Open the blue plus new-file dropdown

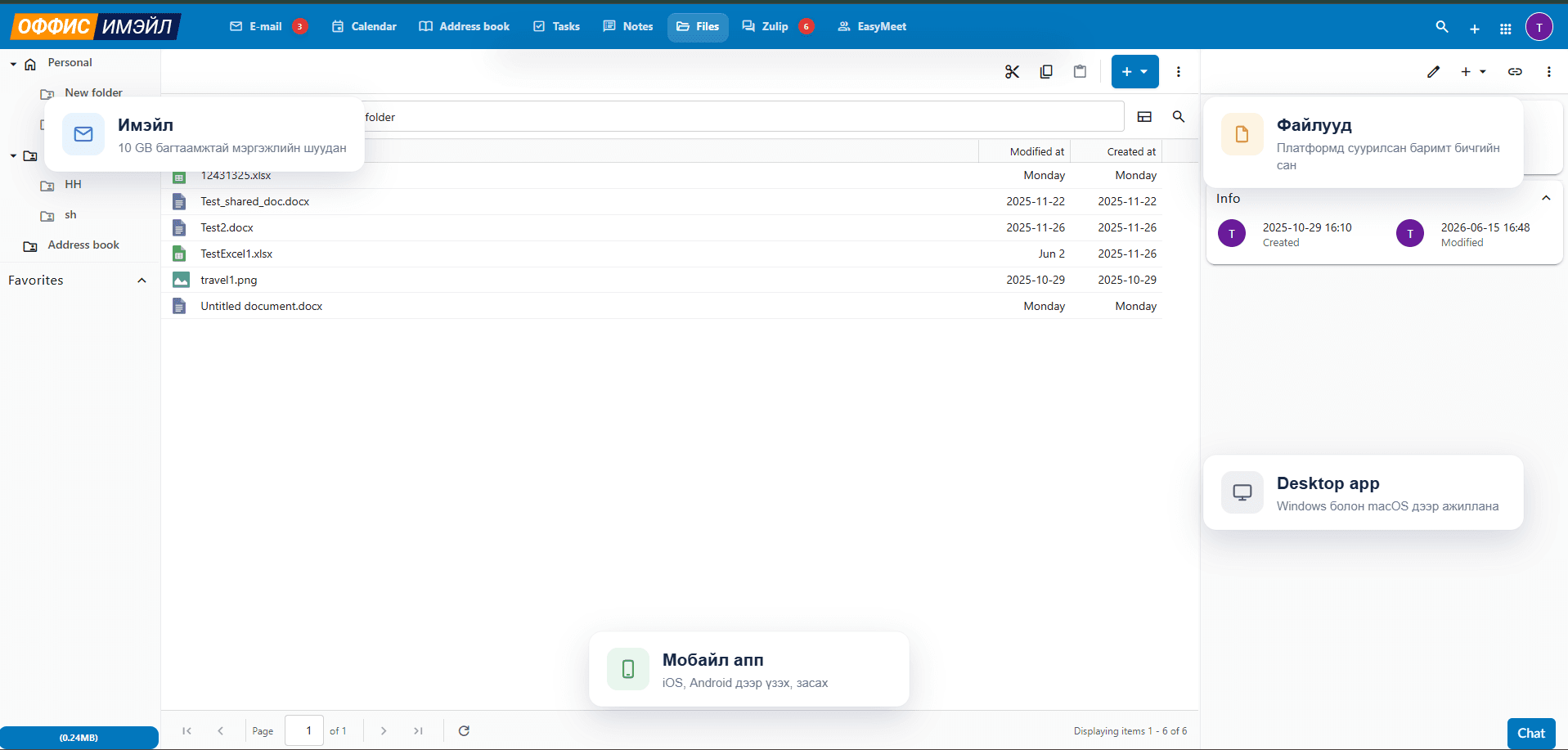click(1134, 72)
